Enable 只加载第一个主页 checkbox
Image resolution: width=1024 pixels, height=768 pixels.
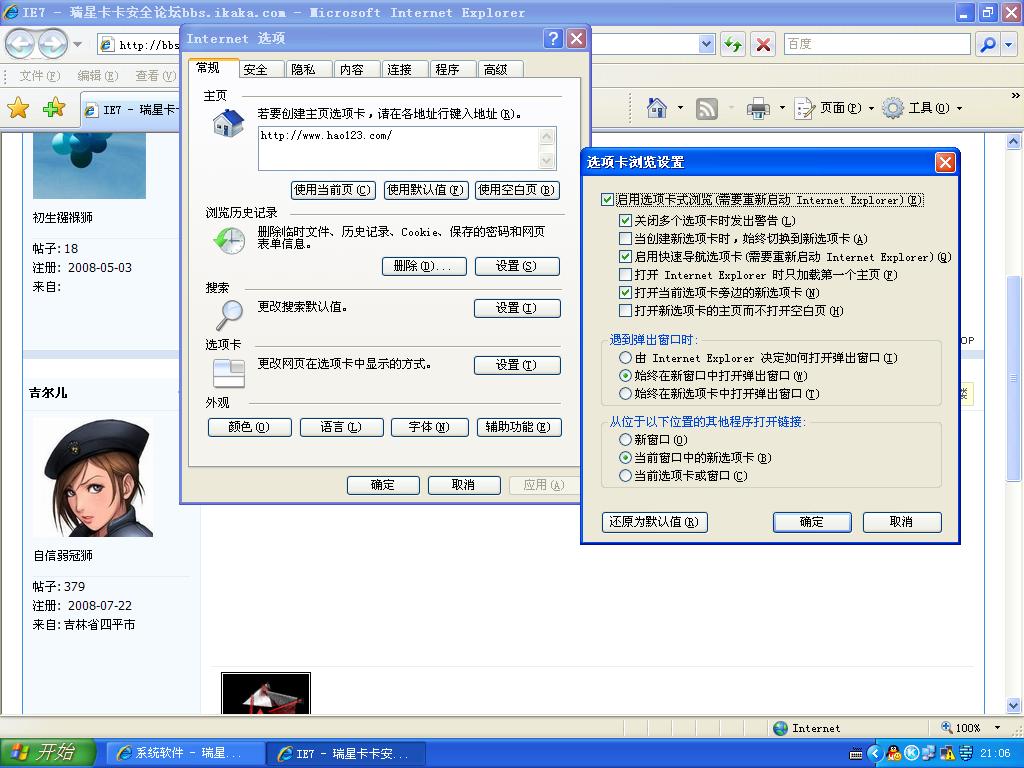pos(625,274)
